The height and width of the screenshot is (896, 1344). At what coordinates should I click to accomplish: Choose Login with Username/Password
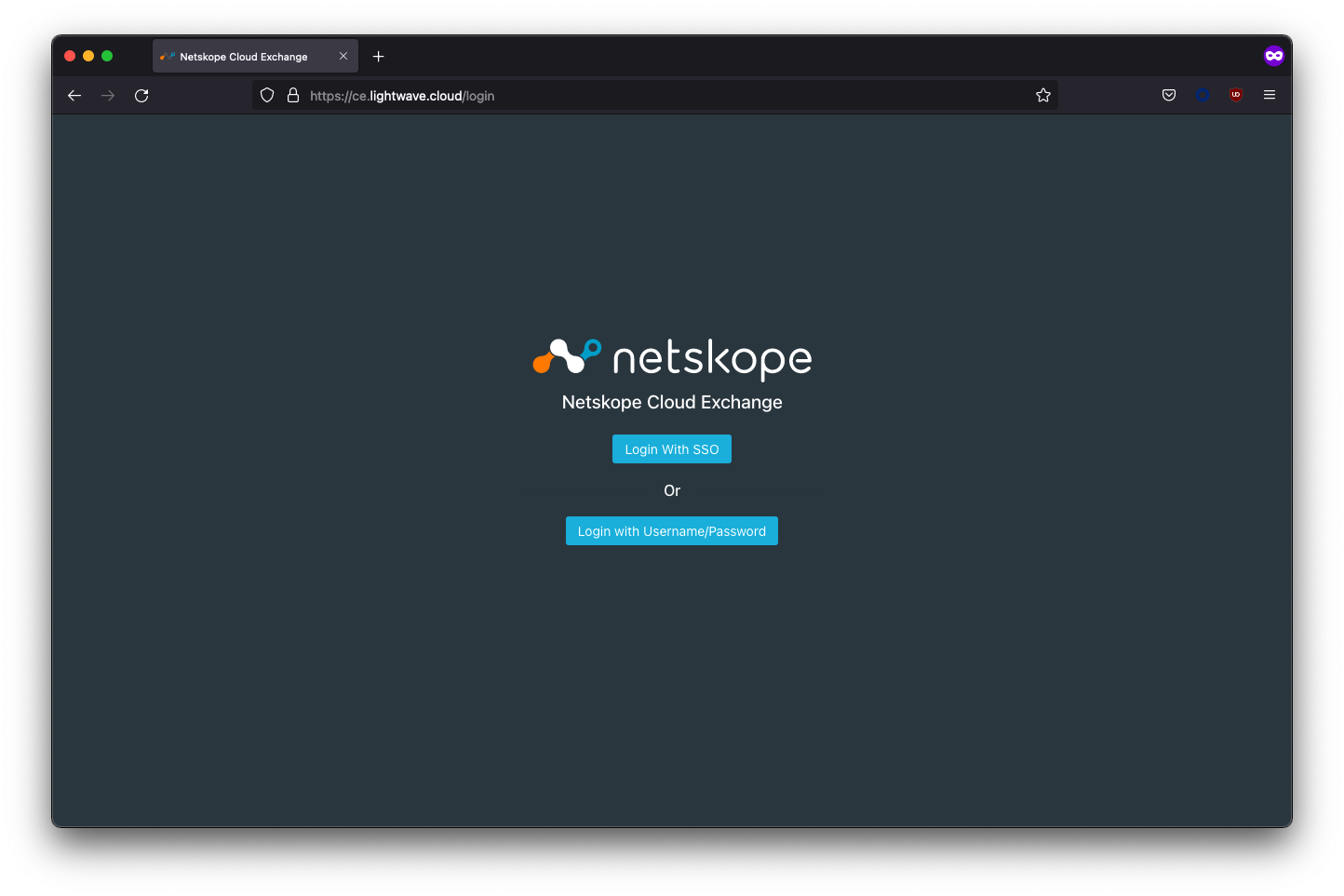[671, 531]
